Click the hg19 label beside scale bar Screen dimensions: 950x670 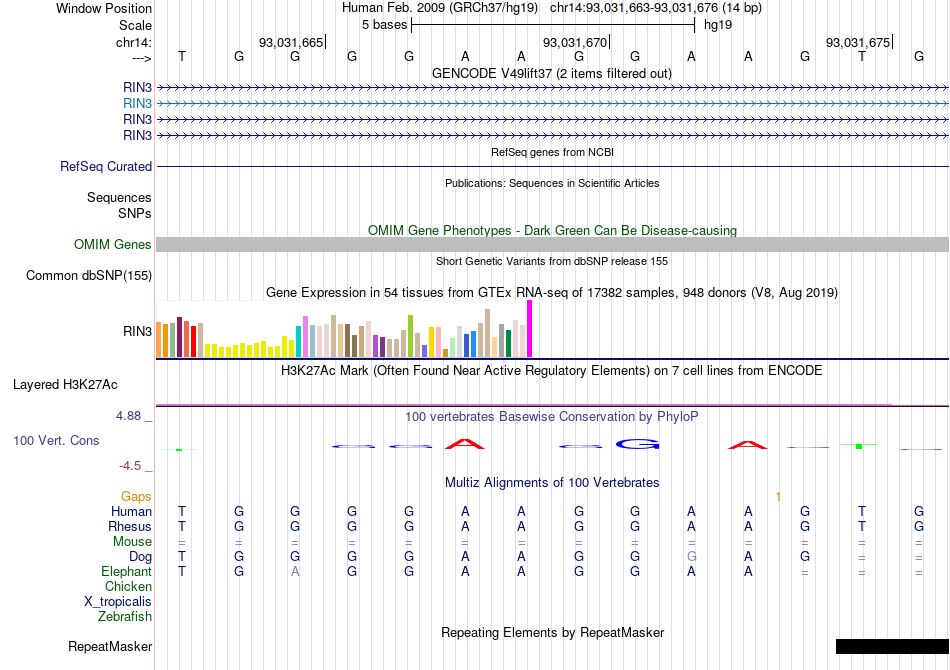pyautogui.click(x=718, y=25)
